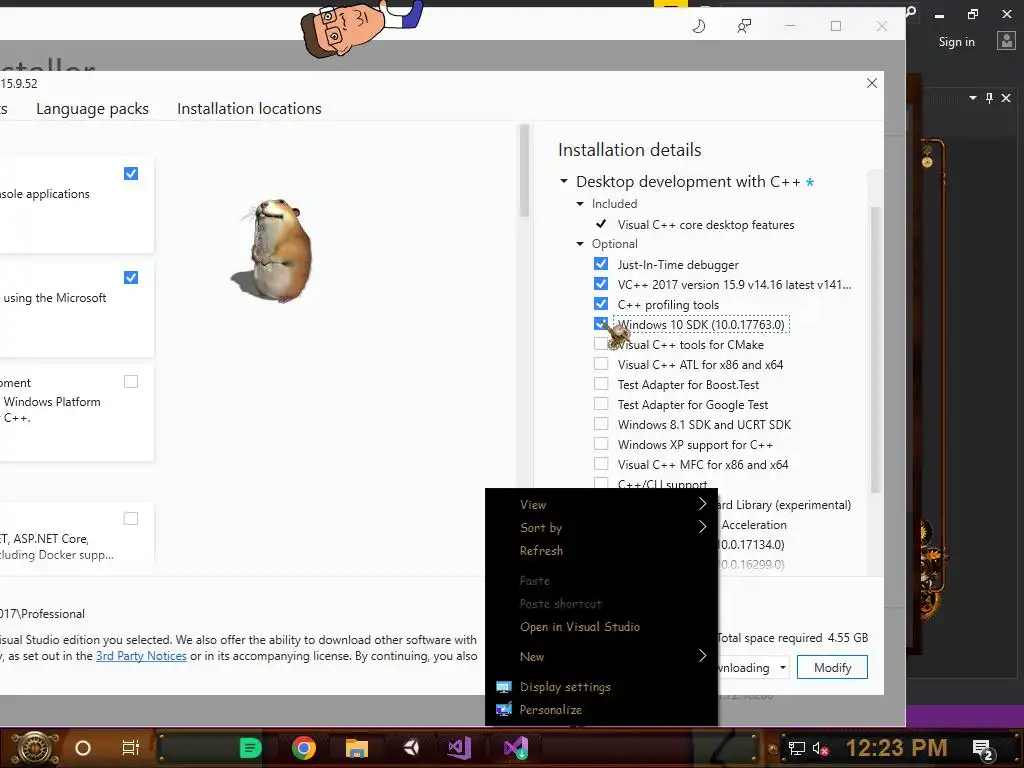The height and width of the screenshot is (768, 1024).
Task: Open the Visual Studio panel options dropdown arrow
Action: click(x=972, y=98)
